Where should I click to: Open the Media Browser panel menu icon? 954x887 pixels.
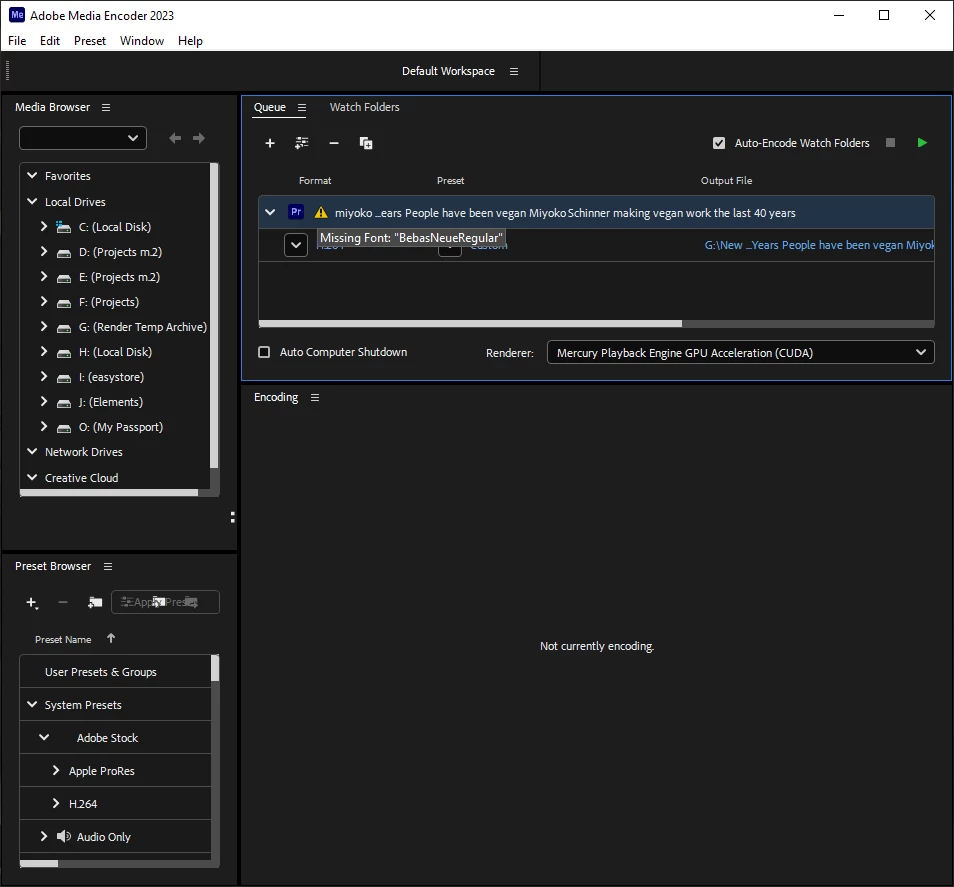tap(106, 107)
